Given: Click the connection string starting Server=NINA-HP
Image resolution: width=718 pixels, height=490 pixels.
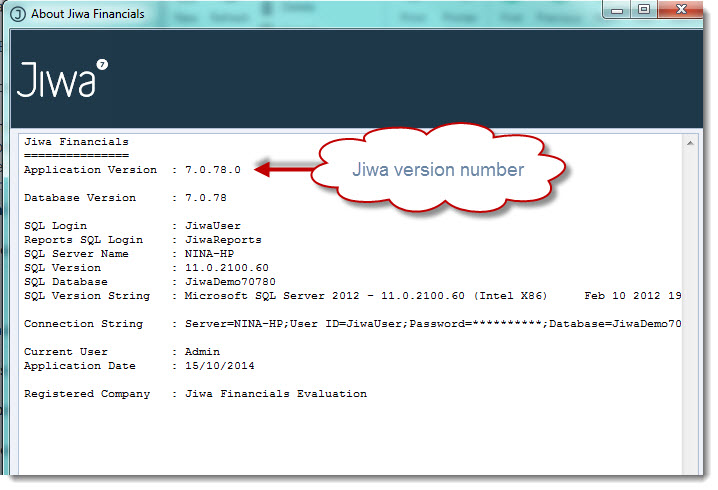Looking at the screenshot, I should (x=433, y=324).
